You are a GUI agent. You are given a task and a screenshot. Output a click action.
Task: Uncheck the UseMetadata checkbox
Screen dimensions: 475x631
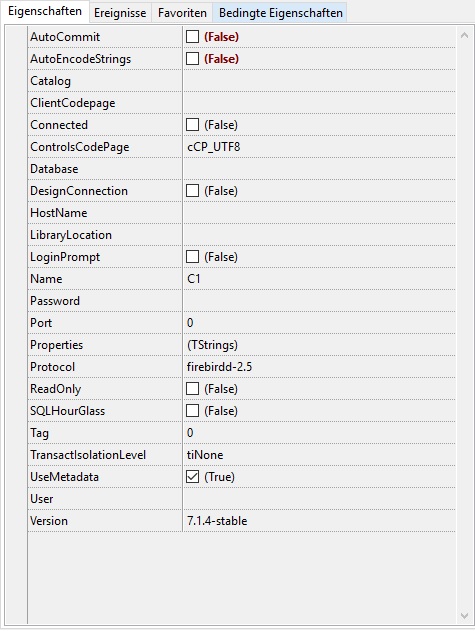tap(192, 477)
